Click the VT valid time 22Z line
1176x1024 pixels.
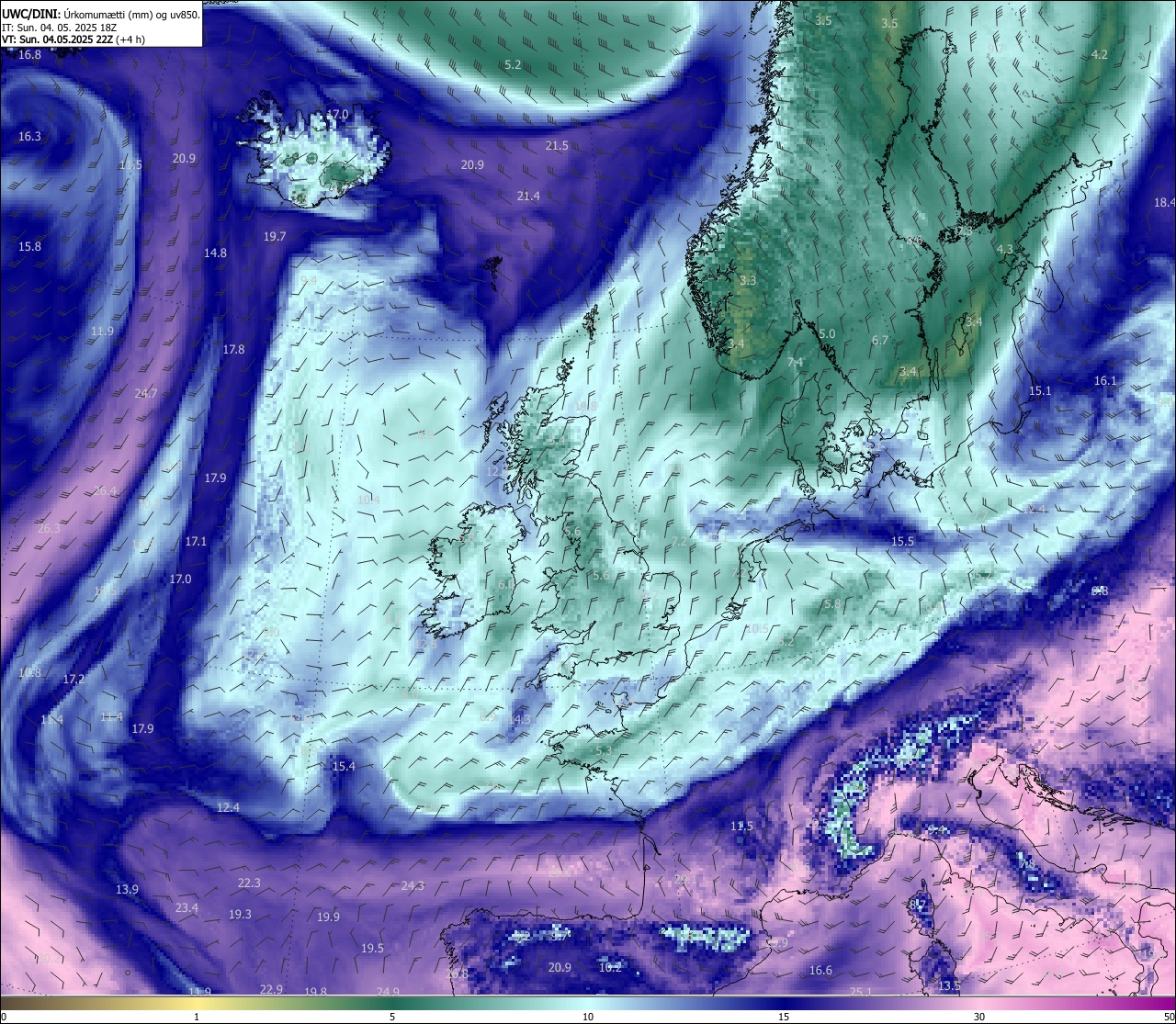click(x=73, y=39)
